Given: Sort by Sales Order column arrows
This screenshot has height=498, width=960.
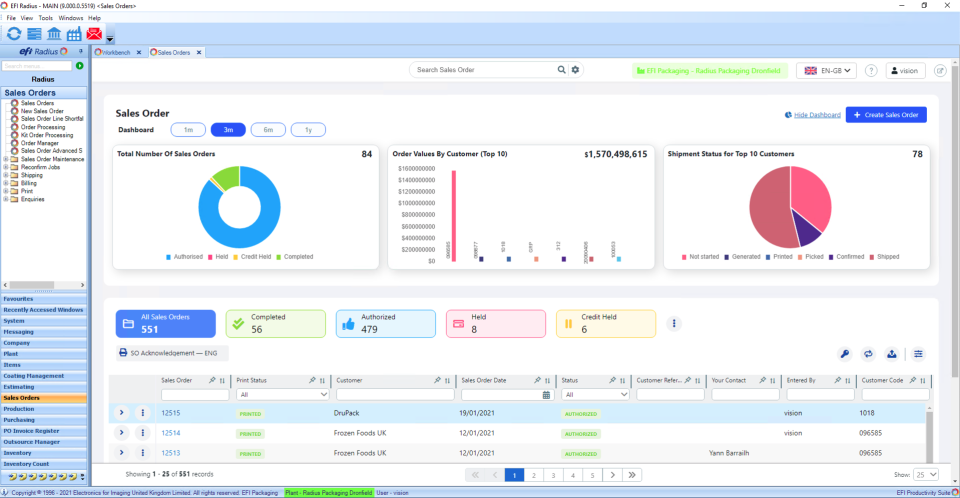Looking at the screenshot, I should coord(222,380).
